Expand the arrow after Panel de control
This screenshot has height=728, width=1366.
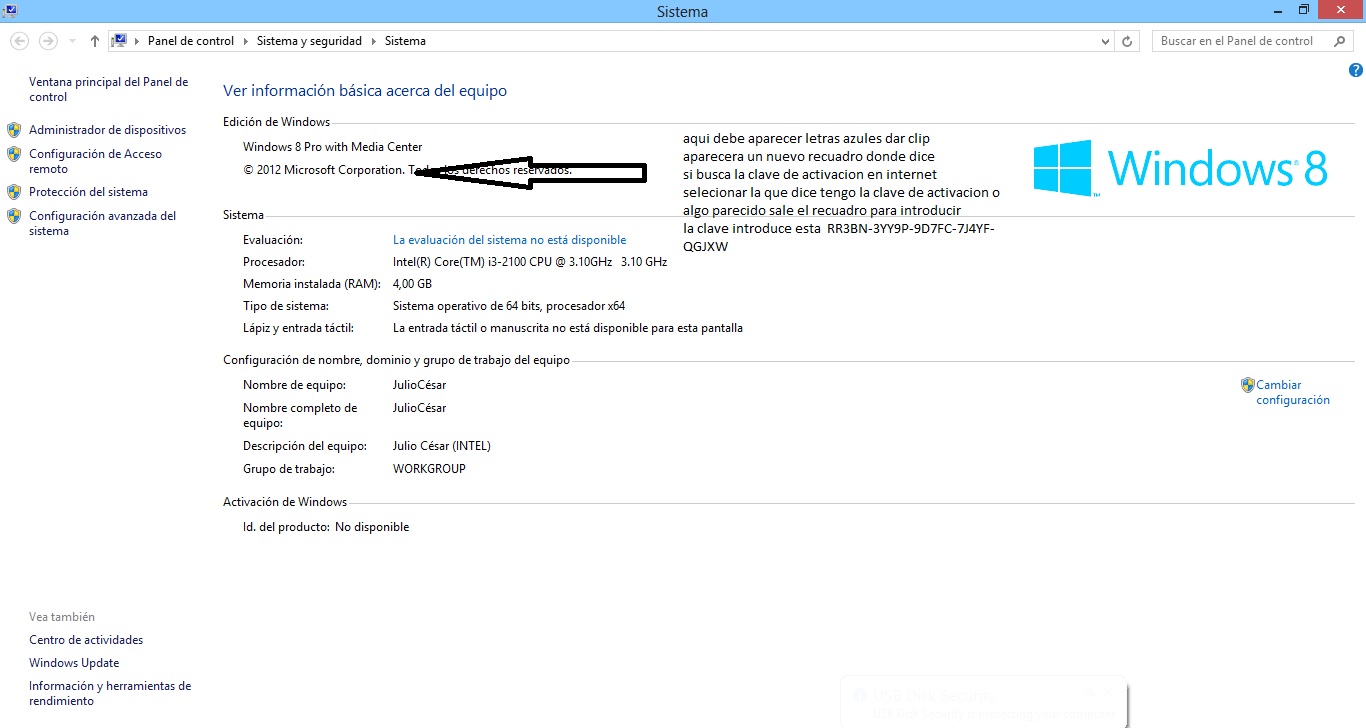click(x=245, y=41)
